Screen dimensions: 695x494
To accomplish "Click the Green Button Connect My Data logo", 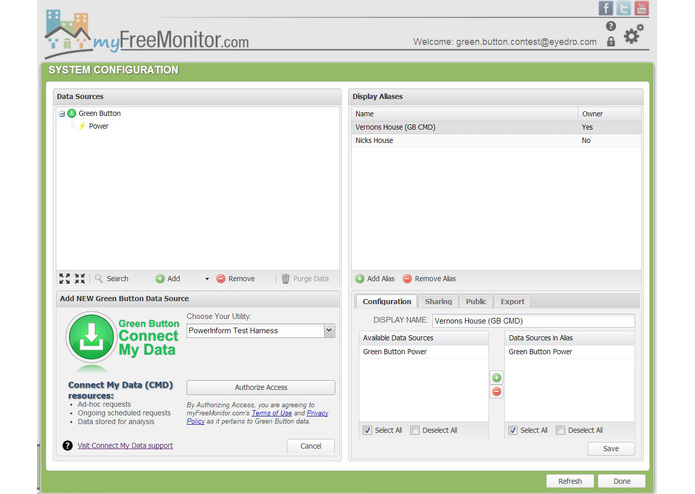I will coord(123,339).
